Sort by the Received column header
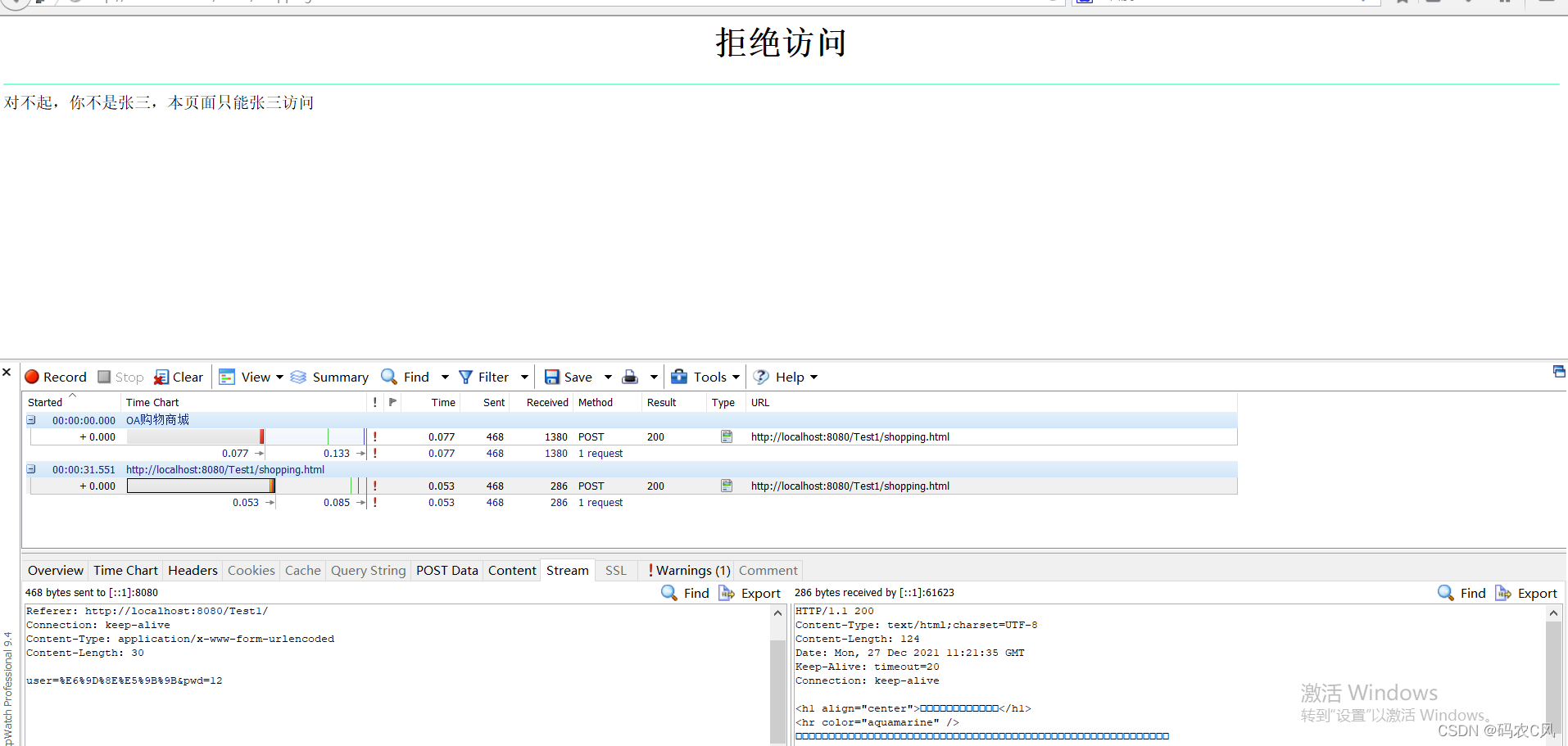 [541, 402]
